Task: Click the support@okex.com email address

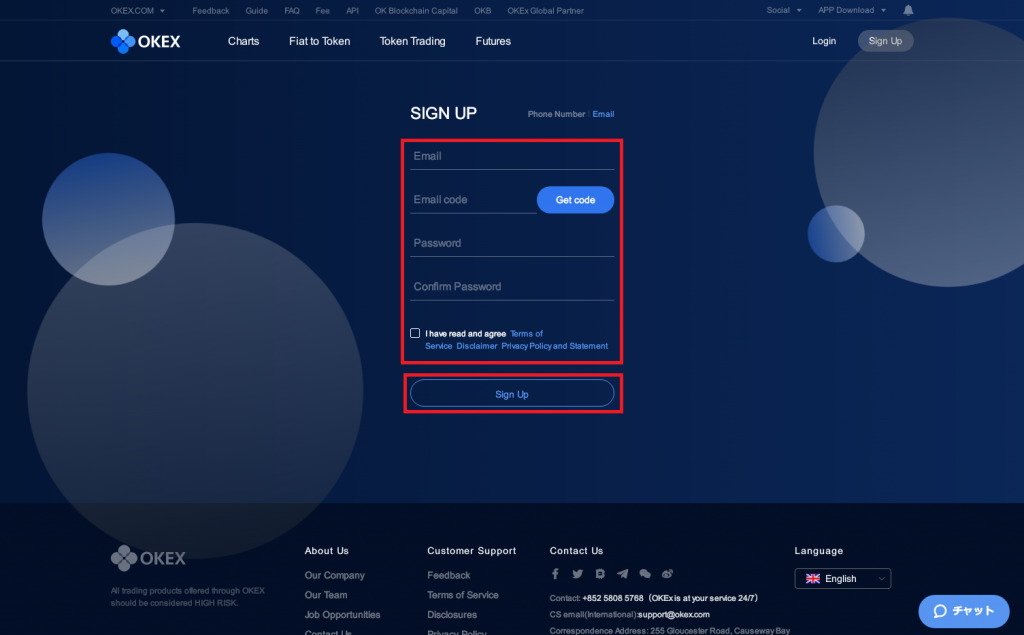Action: point(673,614)
